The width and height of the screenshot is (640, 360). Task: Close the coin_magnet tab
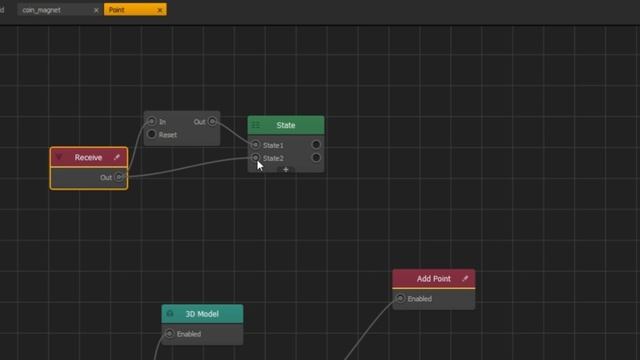tap(96, 10)
